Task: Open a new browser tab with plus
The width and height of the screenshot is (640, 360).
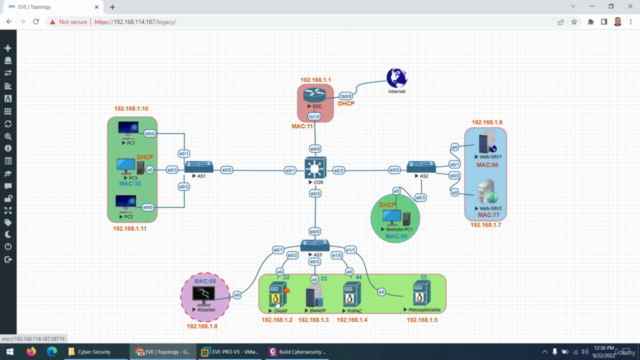Action: point(112,7)
